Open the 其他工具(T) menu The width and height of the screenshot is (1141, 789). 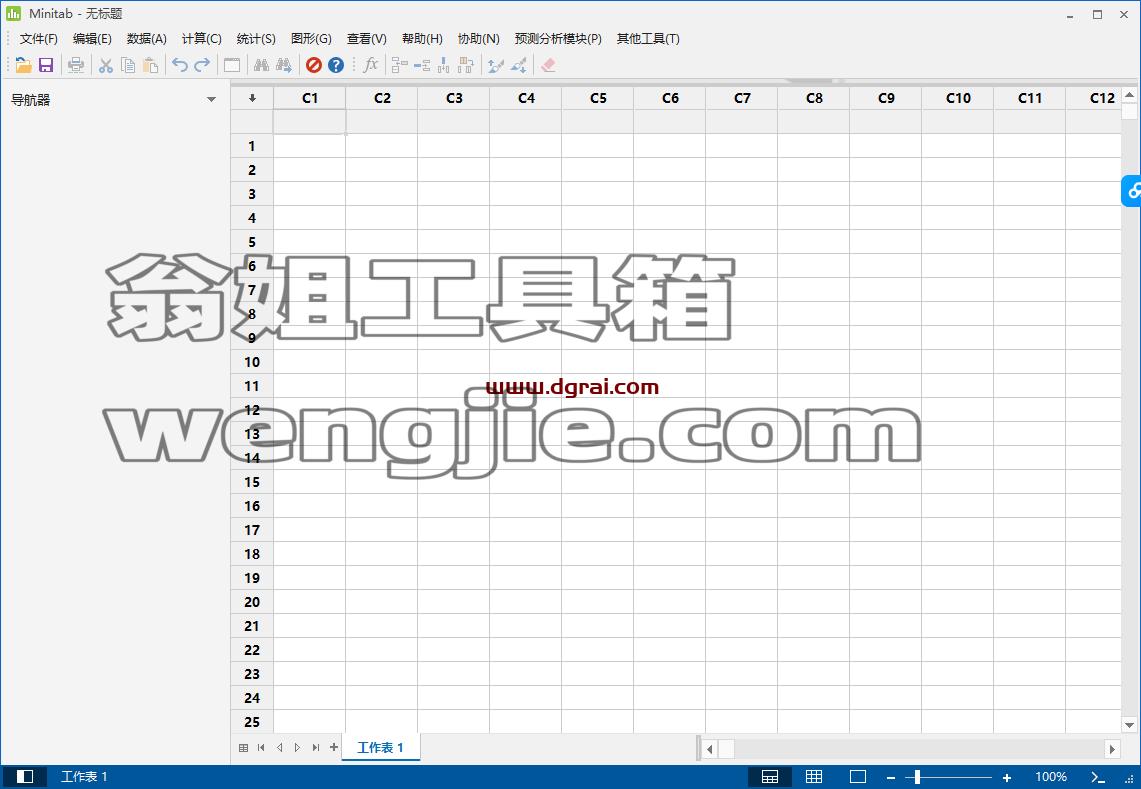[648, 39]
